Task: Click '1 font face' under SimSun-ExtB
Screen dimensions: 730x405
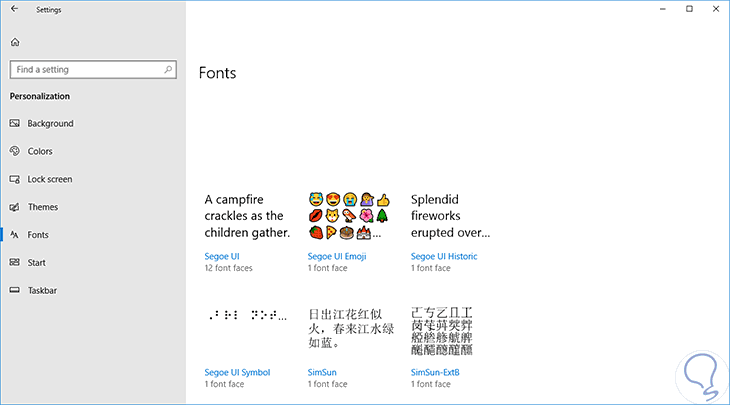Action: 431,384
